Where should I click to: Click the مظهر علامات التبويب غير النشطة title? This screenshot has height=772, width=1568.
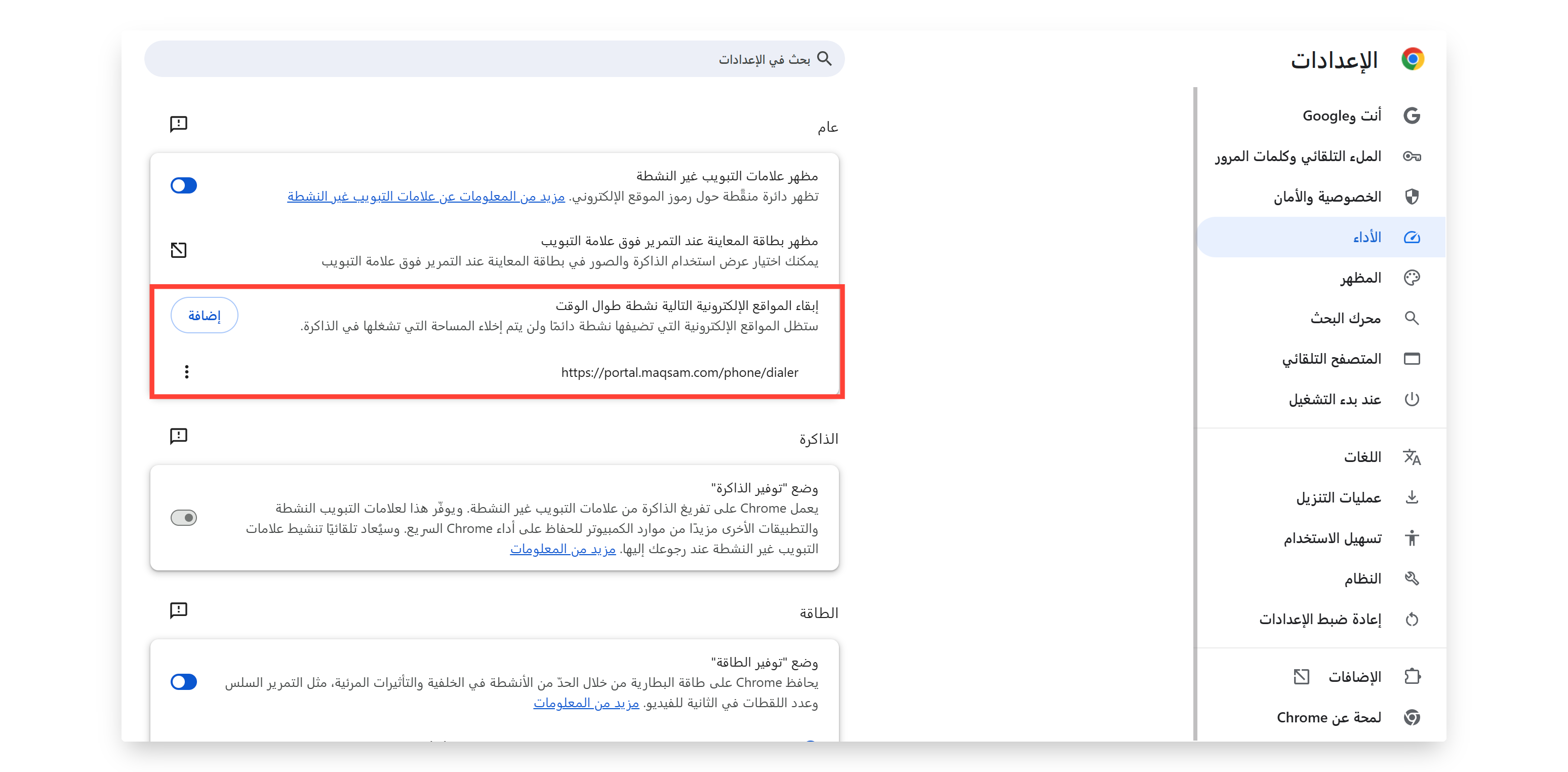pyautogui.click(x=728, y=176)
